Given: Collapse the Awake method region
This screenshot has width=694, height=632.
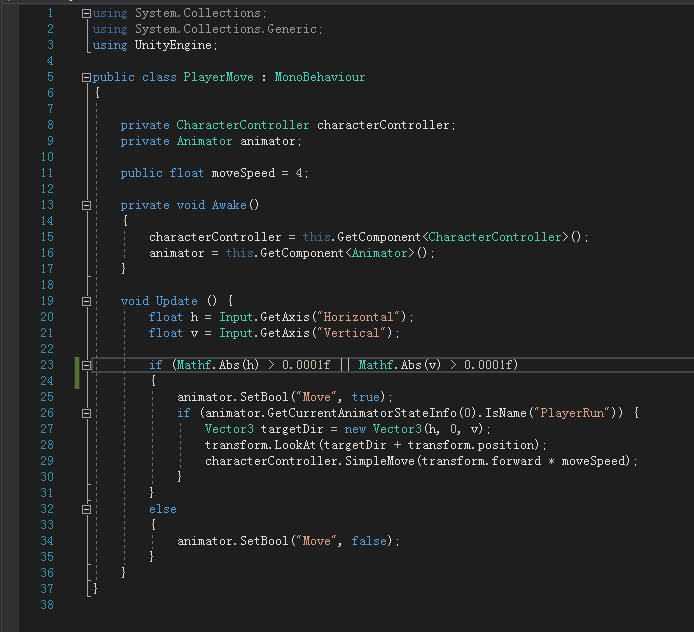Looking at the screenshot, I should [x=86, y=205].
